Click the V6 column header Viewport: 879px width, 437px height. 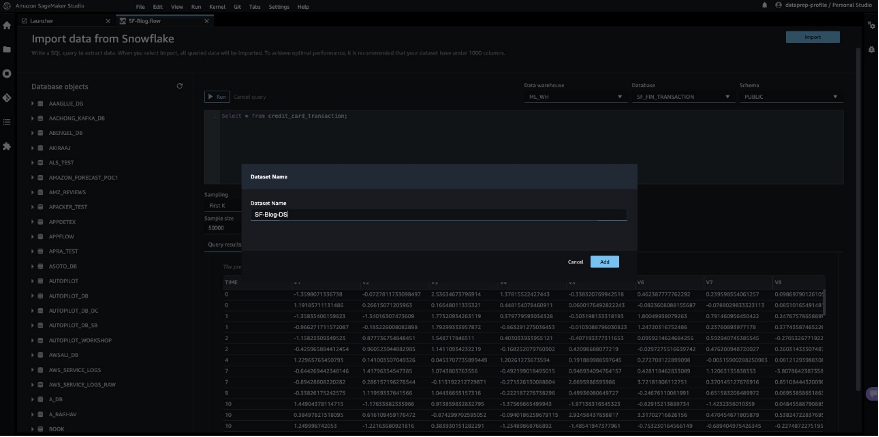point(669,282)
